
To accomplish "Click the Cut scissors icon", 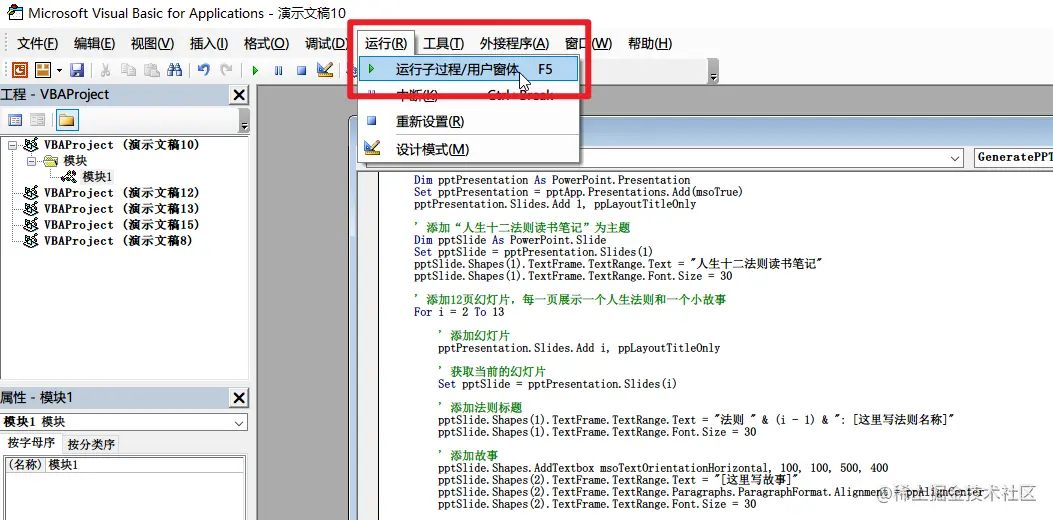I will [105, 69].
